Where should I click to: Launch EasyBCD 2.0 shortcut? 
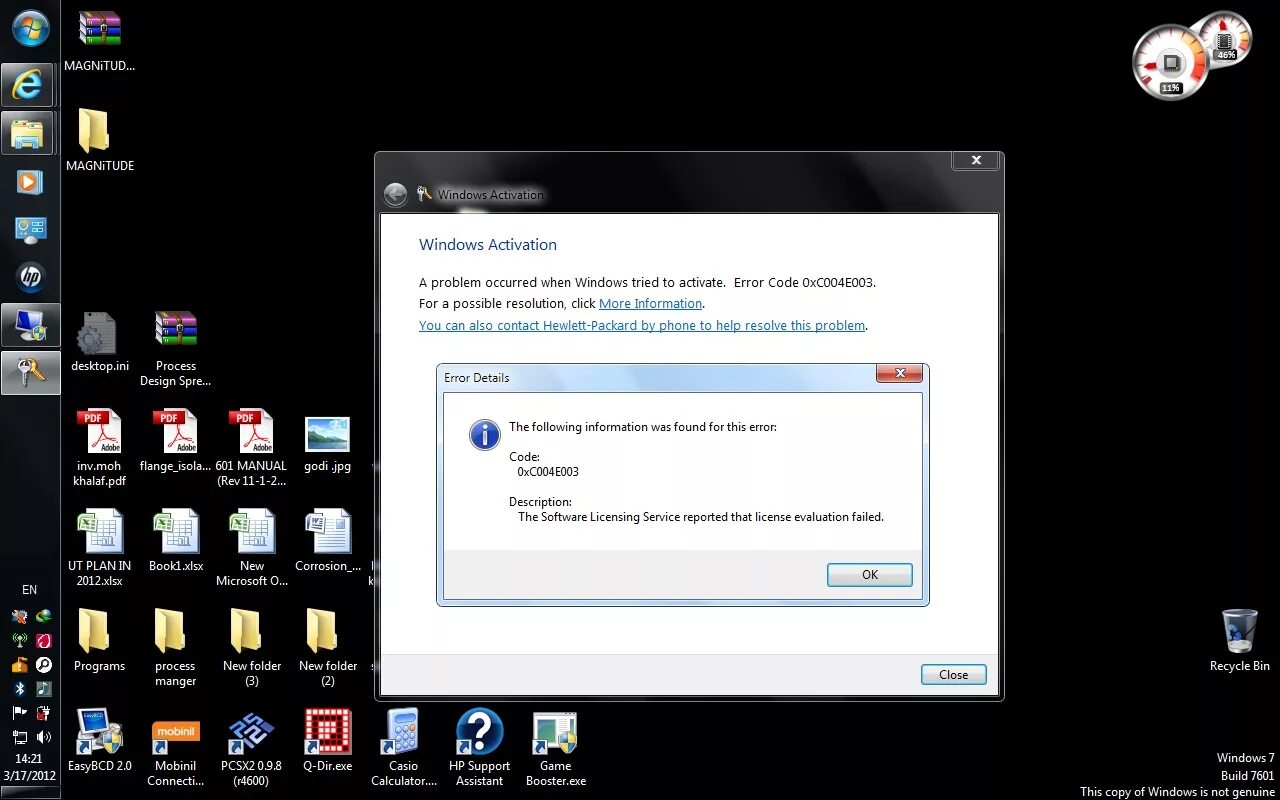coord(100,741)
